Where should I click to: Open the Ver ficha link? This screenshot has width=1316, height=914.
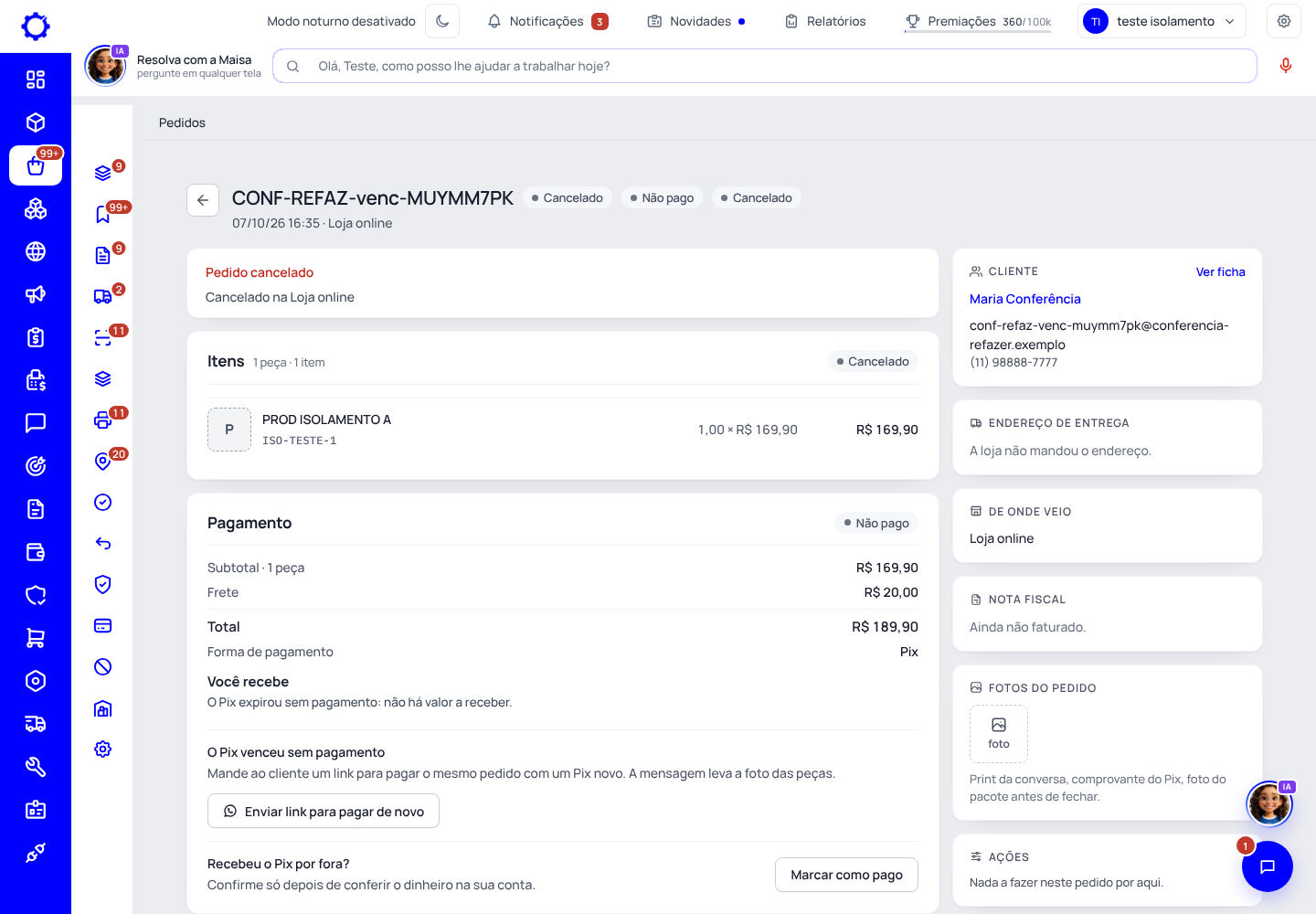1220,271
